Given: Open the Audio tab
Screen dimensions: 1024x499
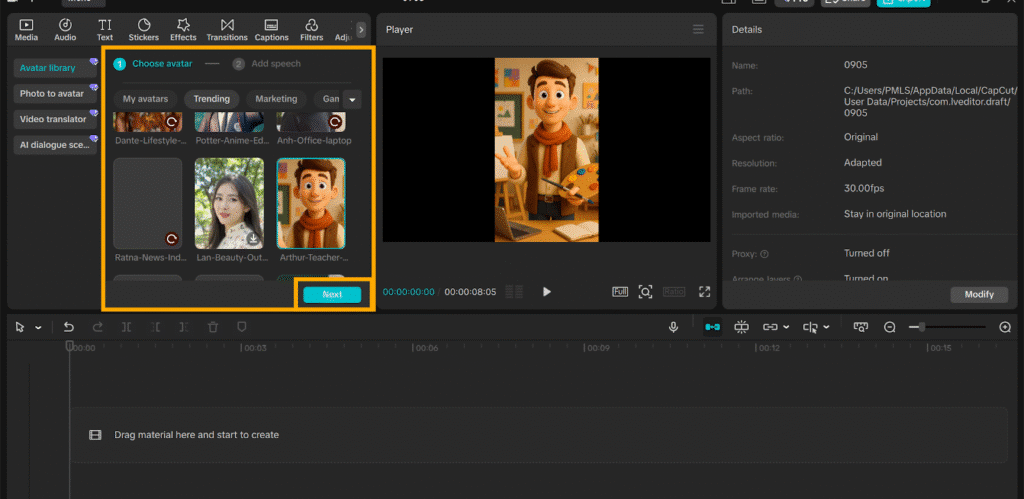Looking at the screenshot, I should point(65,30).
